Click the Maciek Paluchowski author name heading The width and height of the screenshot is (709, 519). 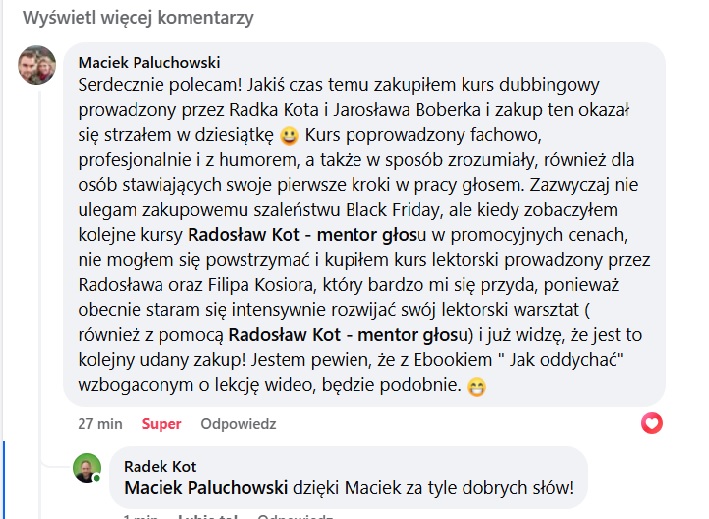(x=149, y=62)
